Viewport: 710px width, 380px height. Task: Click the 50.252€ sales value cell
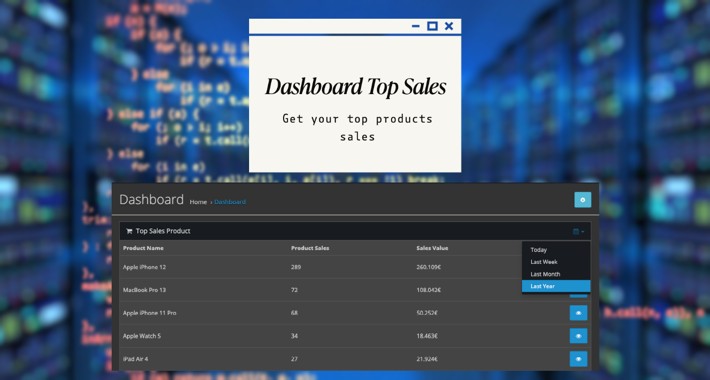427,313
